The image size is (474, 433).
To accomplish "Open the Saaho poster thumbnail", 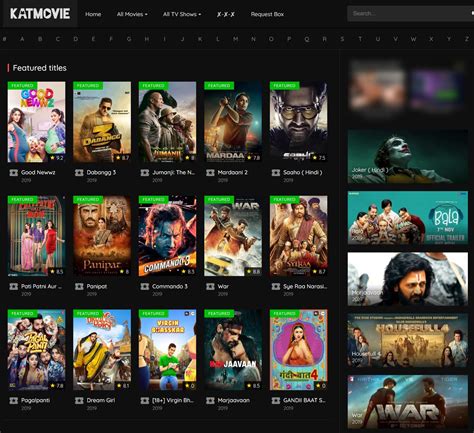I will click(x=298, y=122).
